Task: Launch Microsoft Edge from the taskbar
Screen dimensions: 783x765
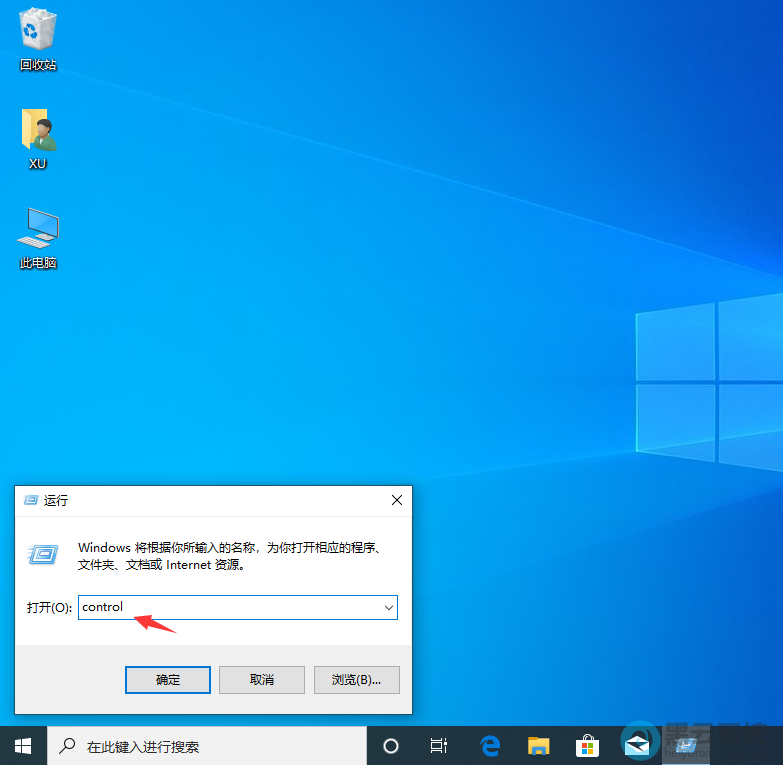Action: [490, 746]
